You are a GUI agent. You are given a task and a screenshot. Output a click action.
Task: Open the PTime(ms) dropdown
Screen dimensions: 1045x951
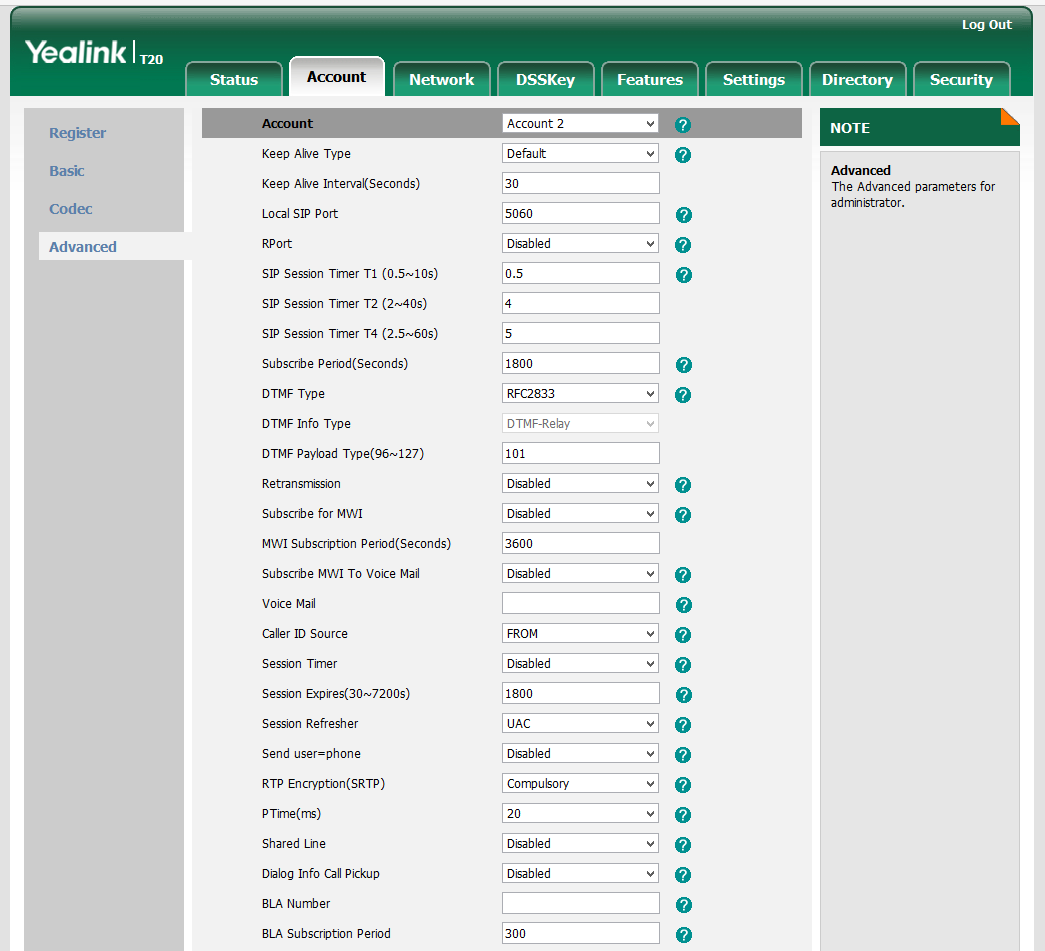tap(580, 814)
